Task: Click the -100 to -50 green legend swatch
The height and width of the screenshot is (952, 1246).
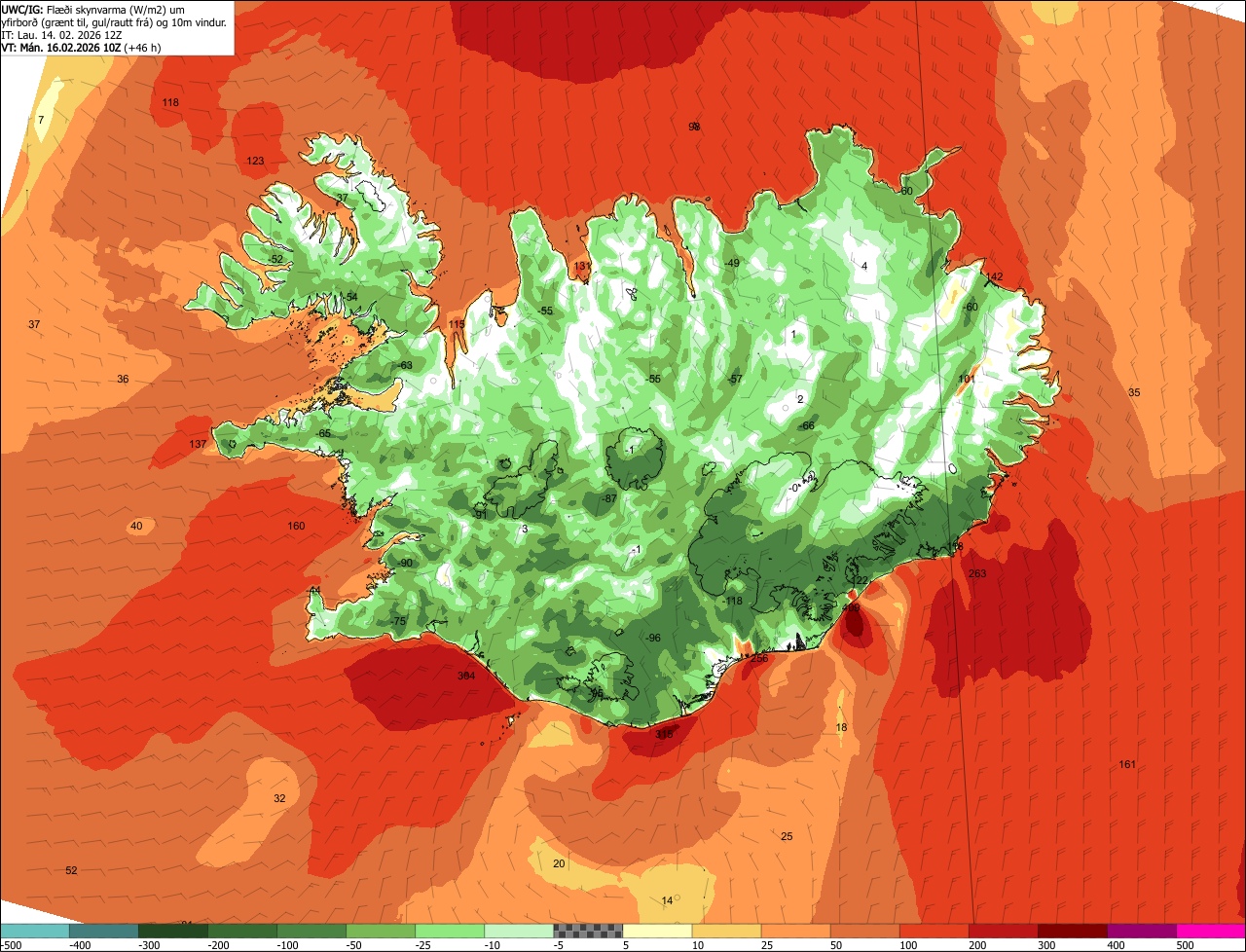Action: coord(311,931)
